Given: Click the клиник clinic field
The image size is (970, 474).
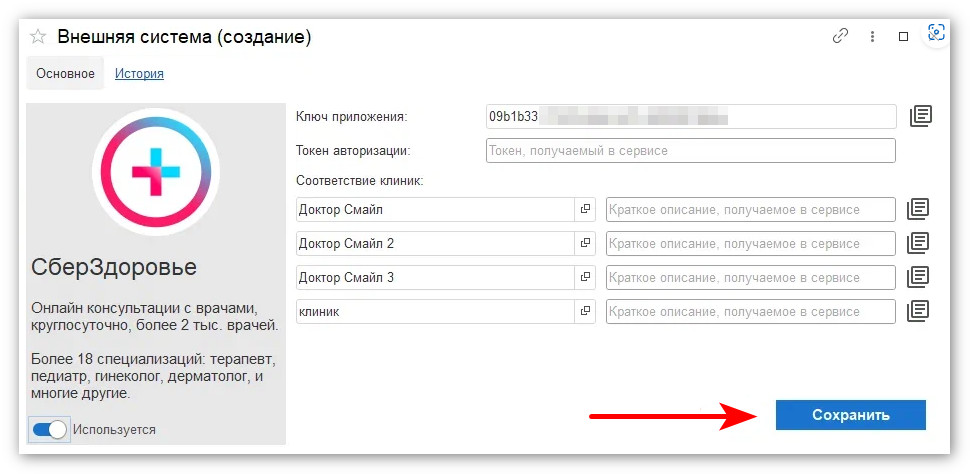Looking at the screenshot, I should pos(436,312).
